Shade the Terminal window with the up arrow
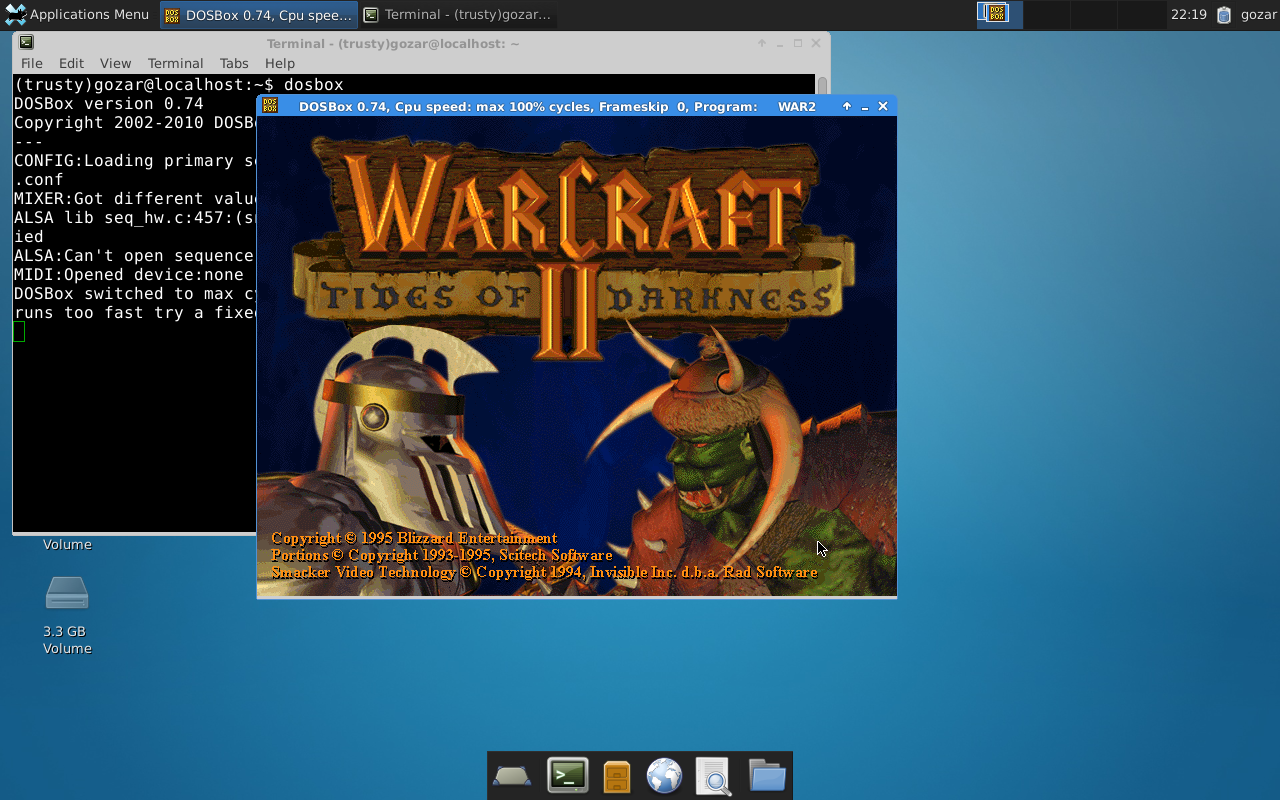 762,43
